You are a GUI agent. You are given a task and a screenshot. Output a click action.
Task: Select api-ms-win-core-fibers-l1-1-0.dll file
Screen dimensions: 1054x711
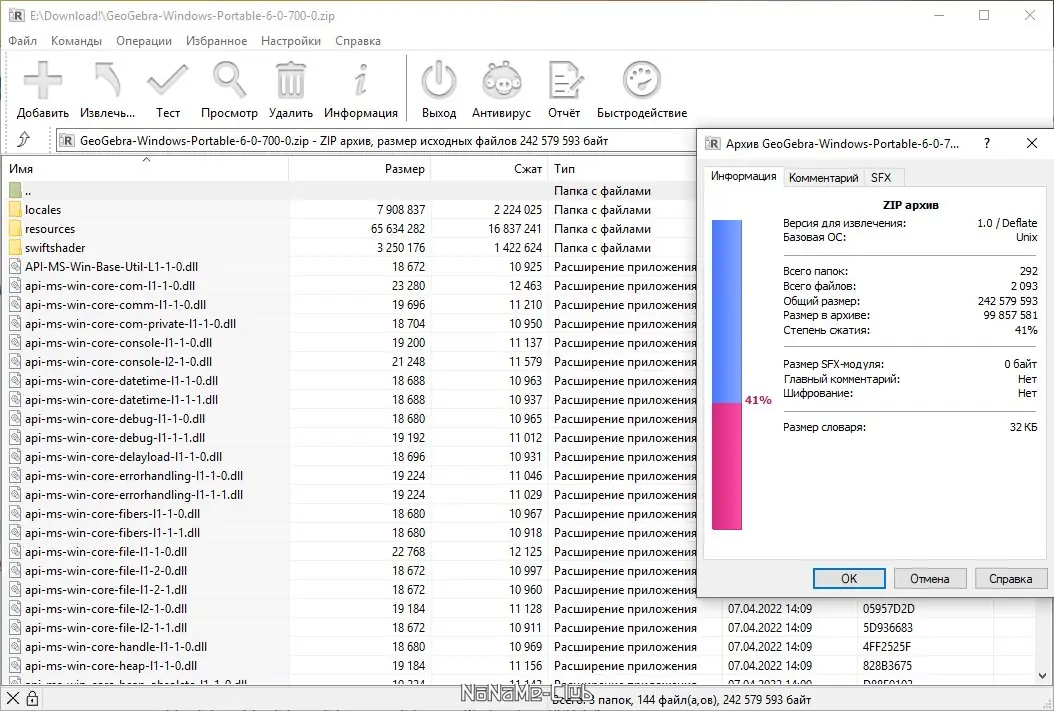pos(112,513)
